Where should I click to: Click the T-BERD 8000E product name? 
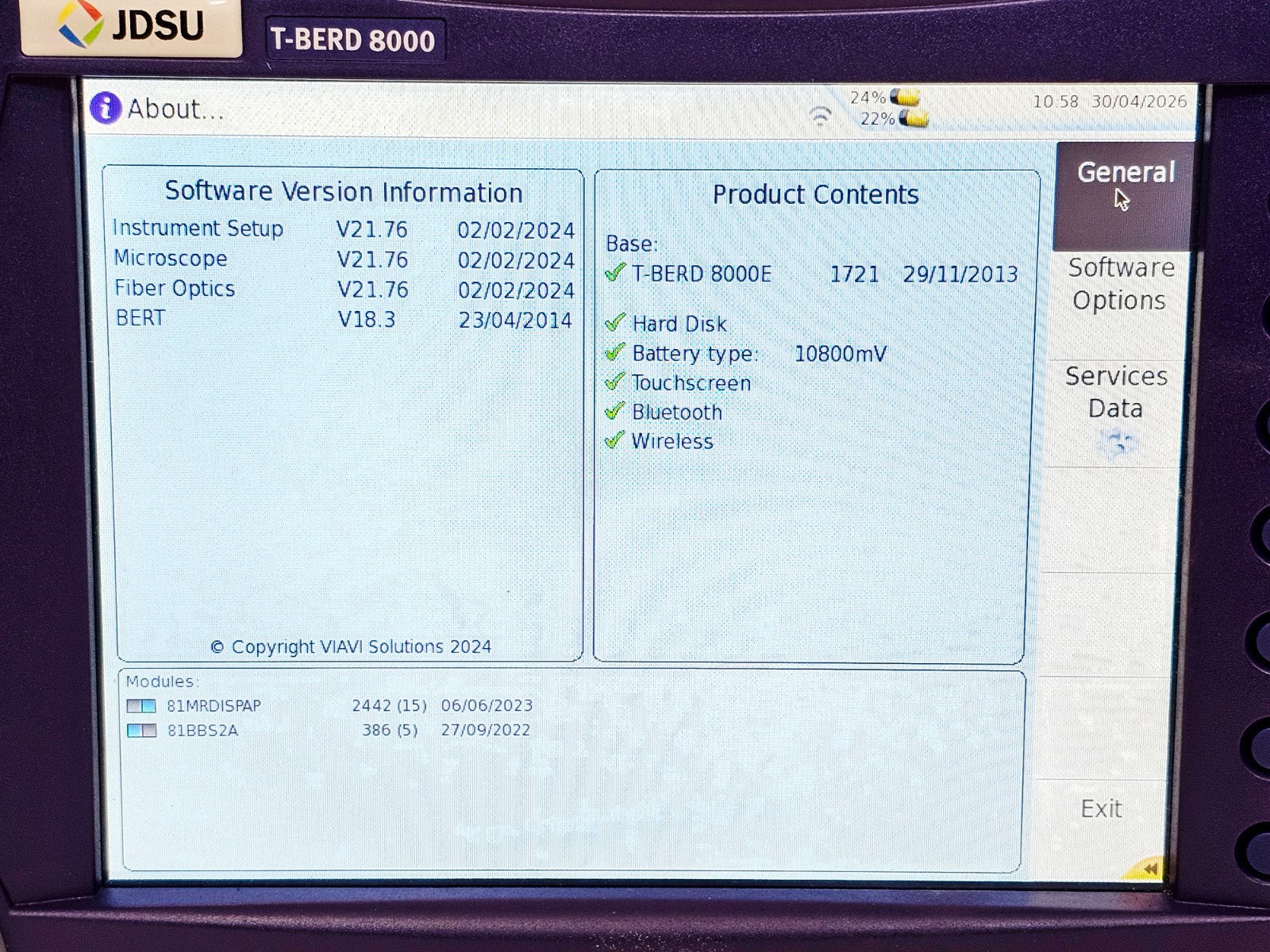702,274
